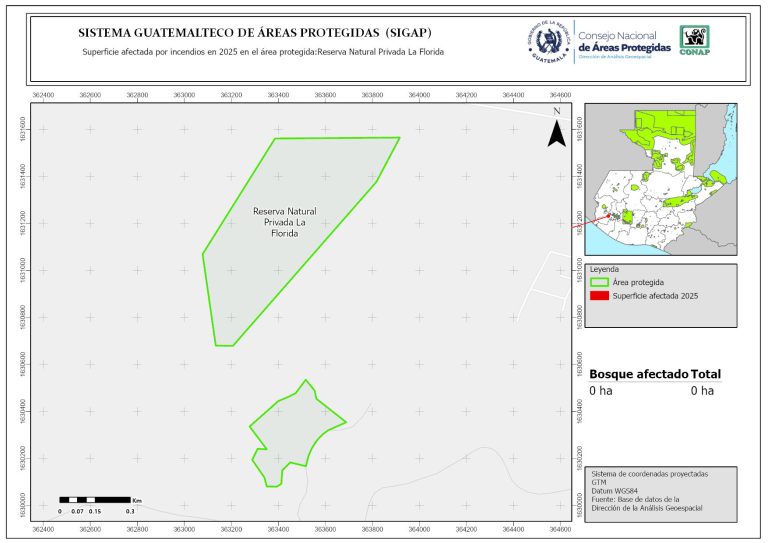This screenshot has width=768, height=543.
Task: Click the Reserva Natural Privada La Florida label
Action: (285, 222)
